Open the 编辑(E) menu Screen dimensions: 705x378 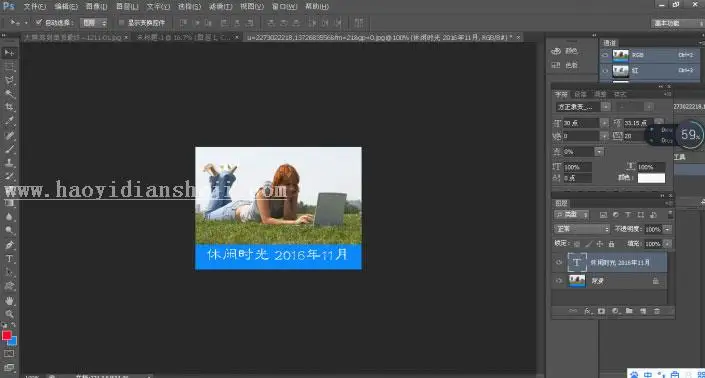[66, 7]
